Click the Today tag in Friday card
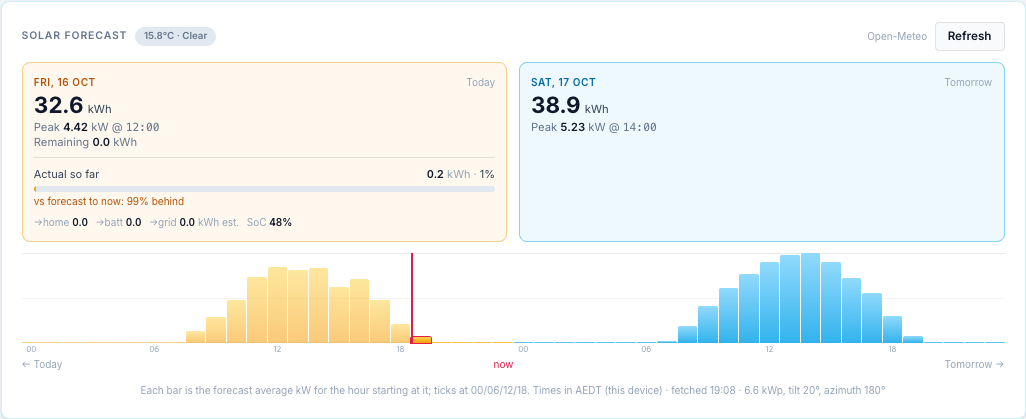Screen dimensions: 1026x419 point(480,82)
